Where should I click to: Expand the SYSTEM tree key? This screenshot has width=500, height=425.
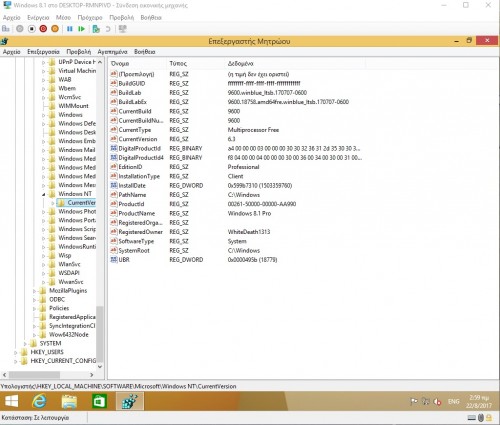click(x=25, y=344)
